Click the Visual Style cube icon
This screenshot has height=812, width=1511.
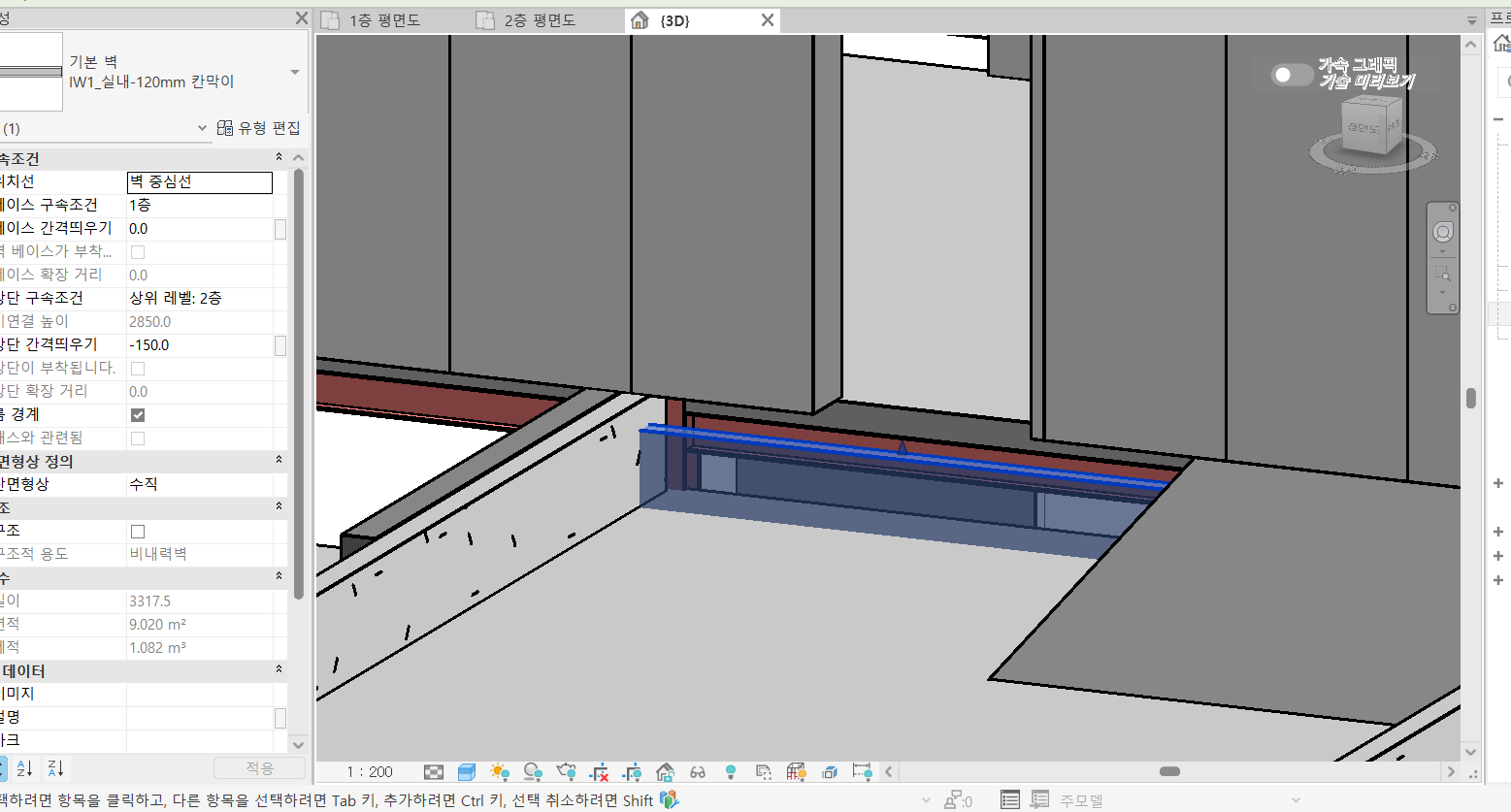467,772
